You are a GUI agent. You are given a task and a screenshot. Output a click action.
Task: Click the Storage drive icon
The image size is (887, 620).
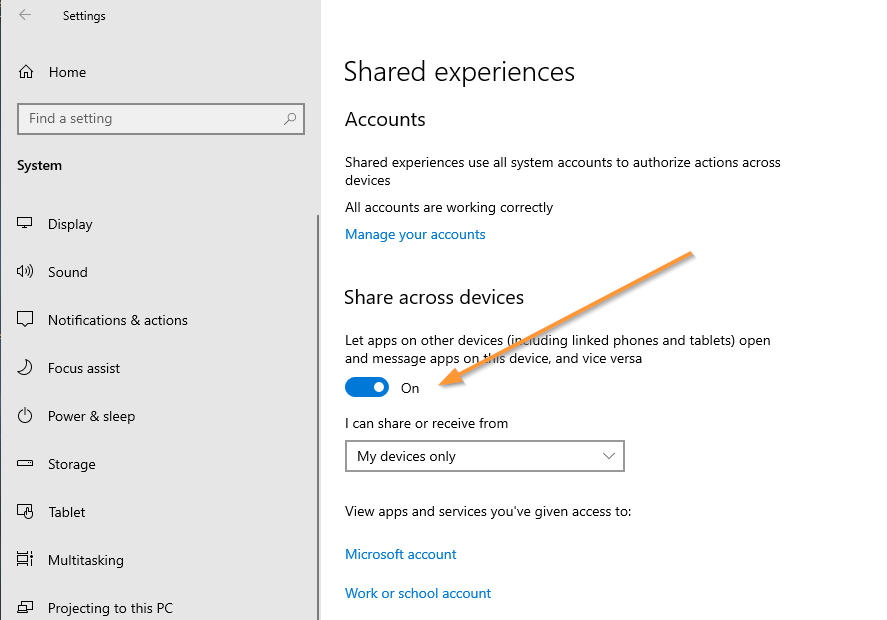click(x=26, y=464)
